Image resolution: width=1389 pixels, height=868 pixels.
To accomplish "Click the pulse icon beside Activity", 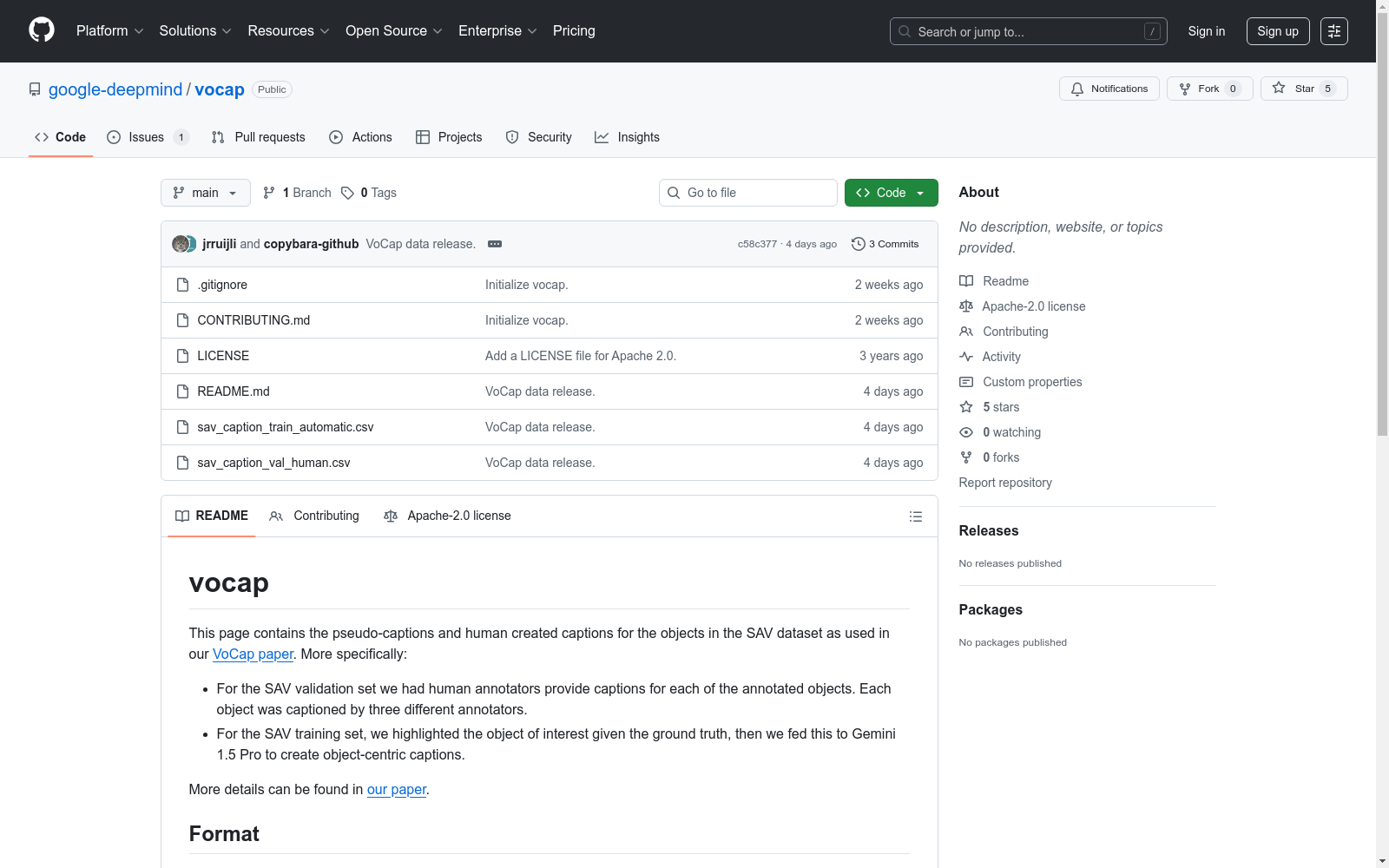I will tap(966, 357).
